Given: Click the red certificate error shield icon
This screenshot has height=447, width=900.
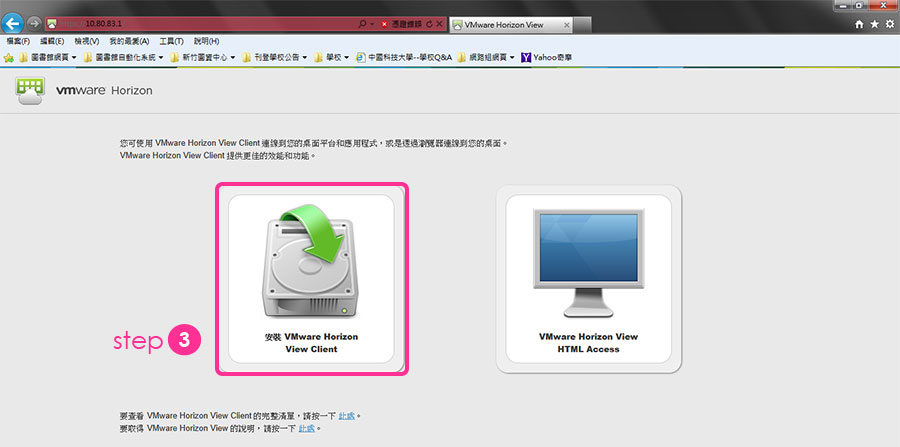Looking at the screenshot, I should (x=384, y=24).
